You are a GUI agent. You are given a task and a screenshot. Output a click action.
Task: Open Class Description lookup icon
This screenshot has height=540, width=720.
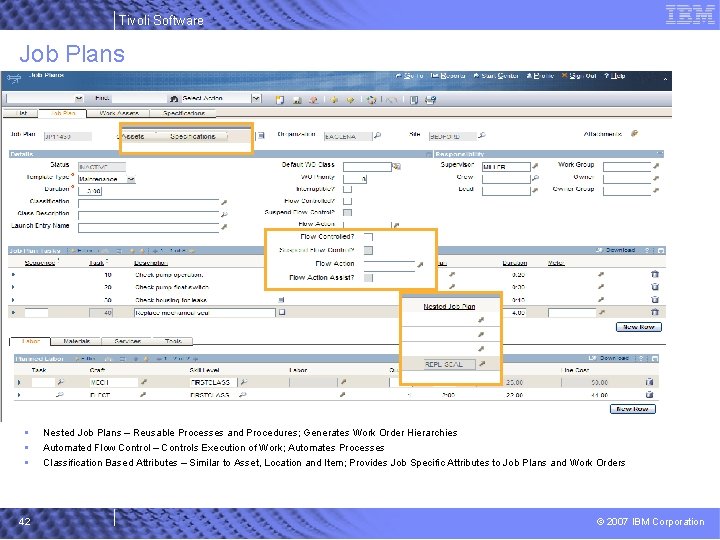[x=224, y=214]
